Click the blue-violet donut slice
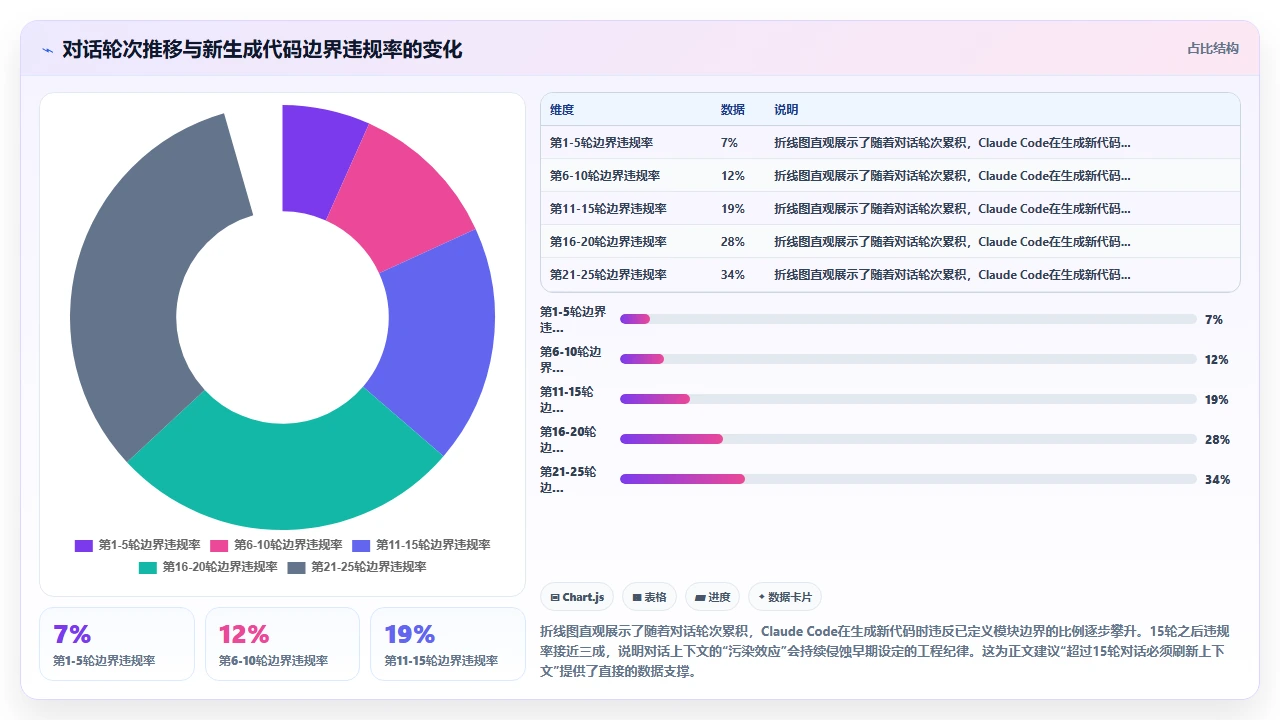Viewport: 1280px width, 720px height. pyautogui.click(x=438, y=335)
